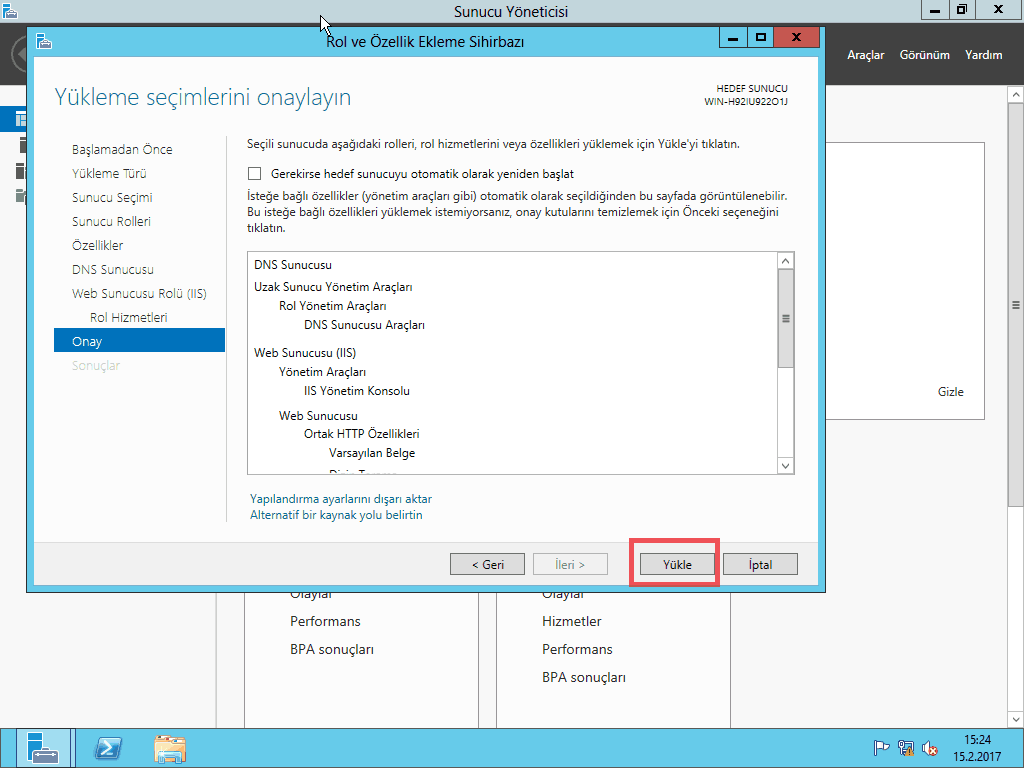Maximize the Rol ve Özellik Ekleme wizard

click(x=760, y=38)
